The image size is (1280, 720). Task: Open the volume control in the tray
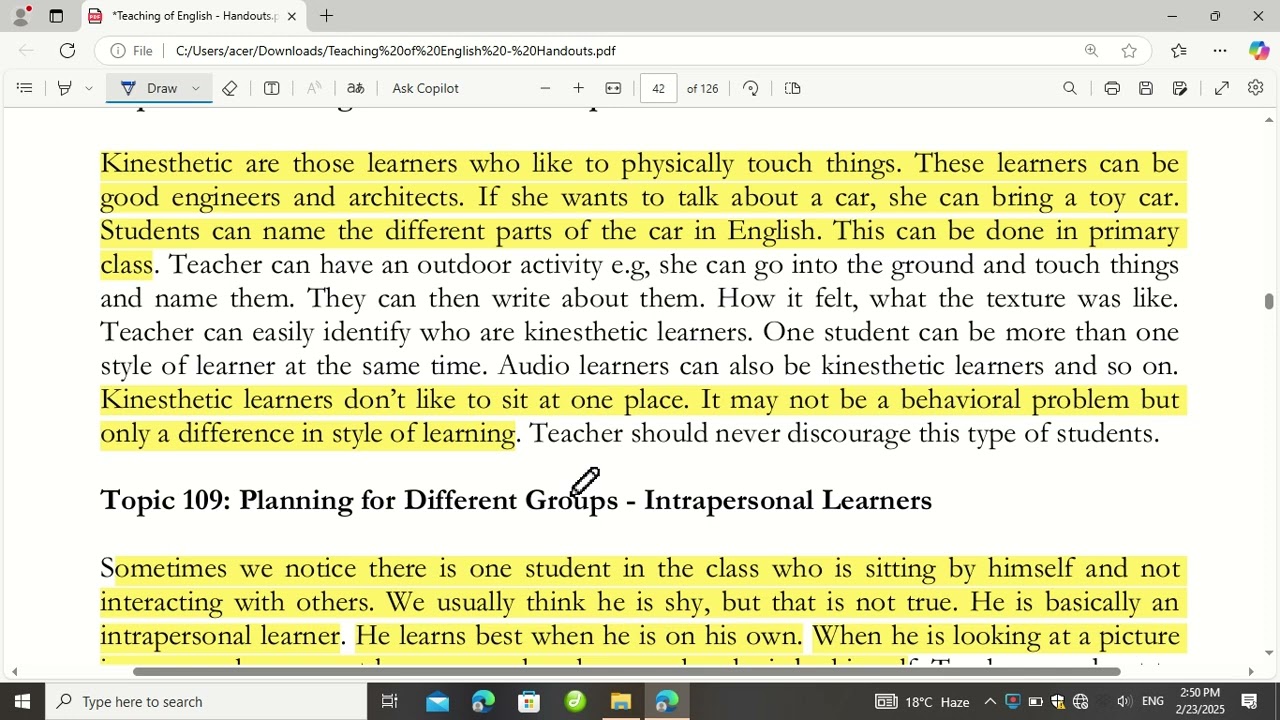coord(1123,701)
